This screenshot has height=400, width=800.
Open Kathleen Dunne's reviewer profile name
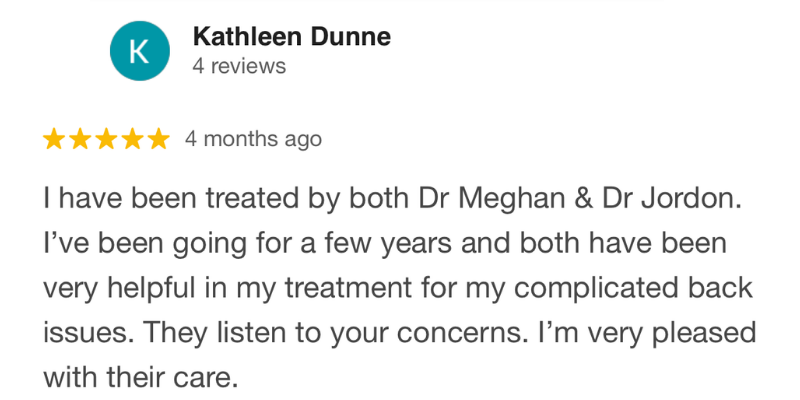click(290, 37)
